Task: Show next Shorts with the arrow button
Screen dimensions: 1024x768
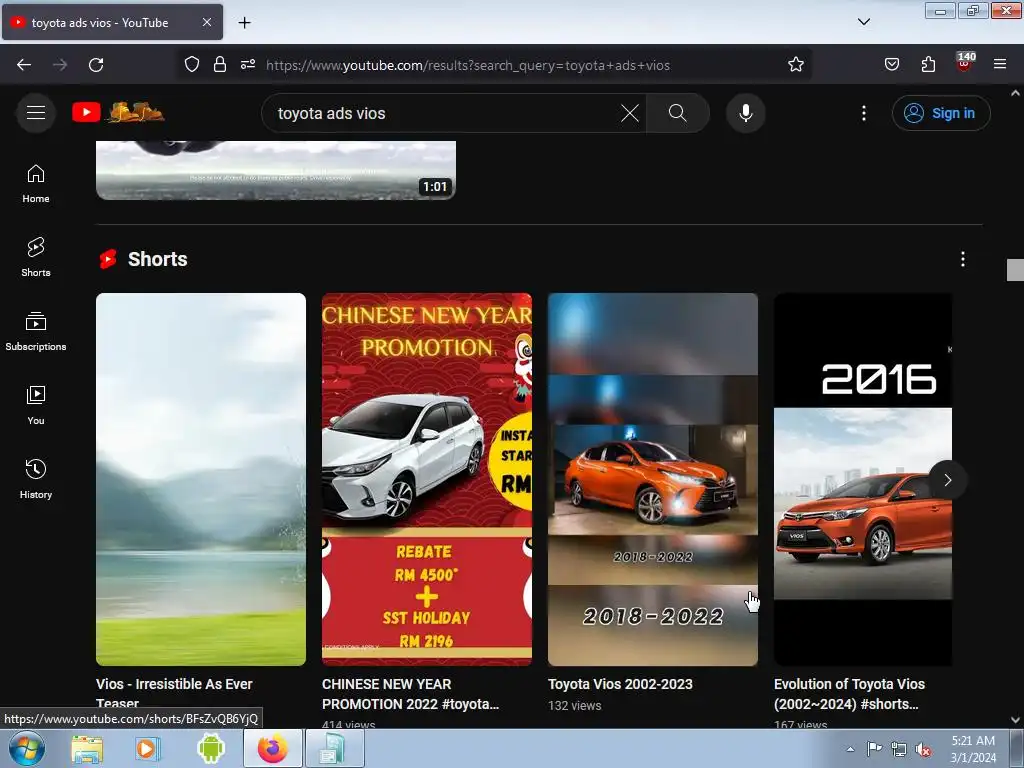Action: (x=947, y=481)
